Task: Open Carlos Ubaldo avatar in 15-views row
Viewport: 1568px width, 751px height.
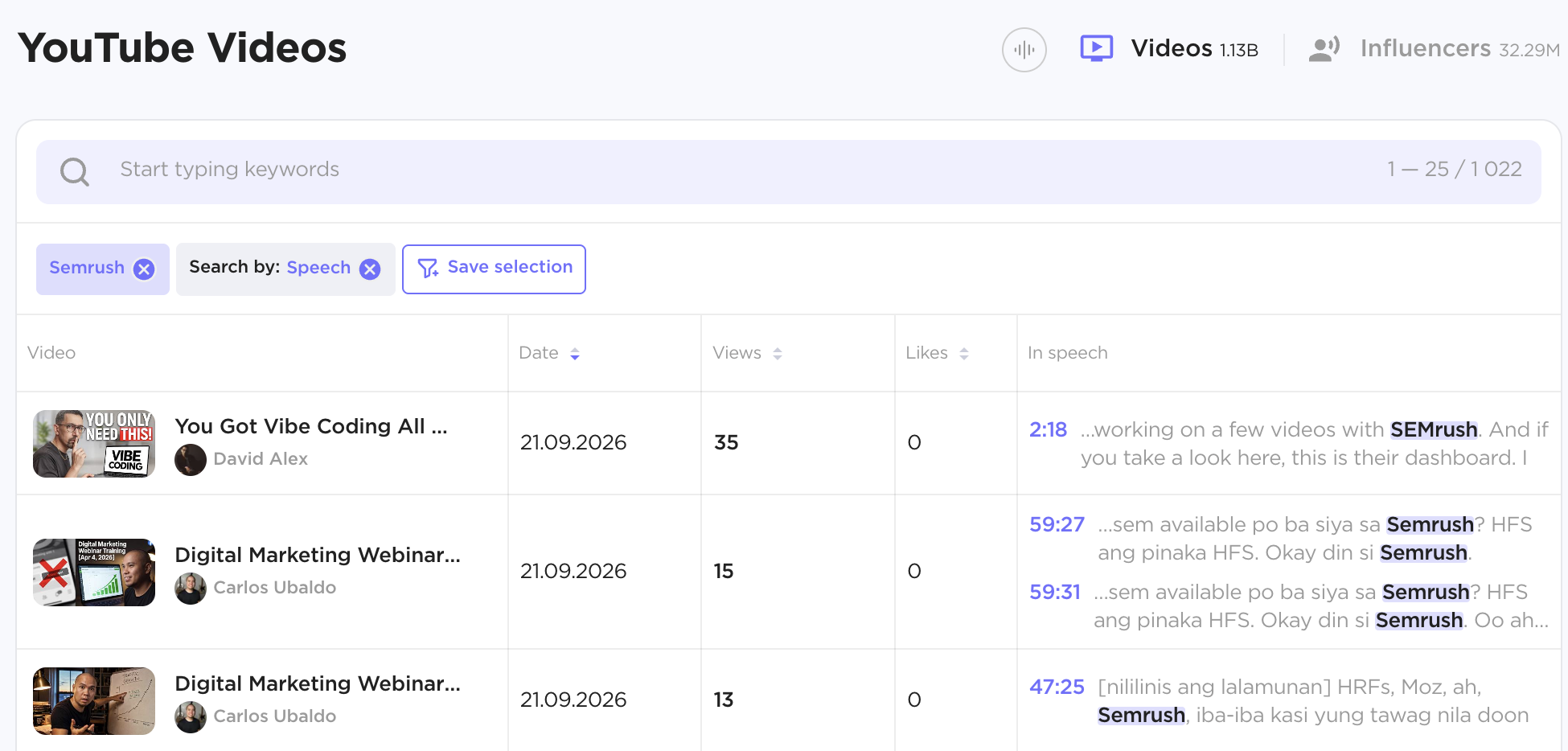Action: pos(191,589)
